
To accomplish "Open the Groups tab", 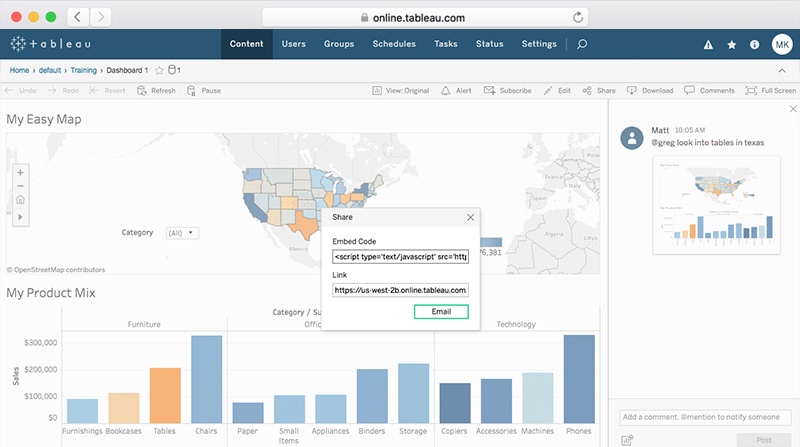I will (x=339, y=44).
